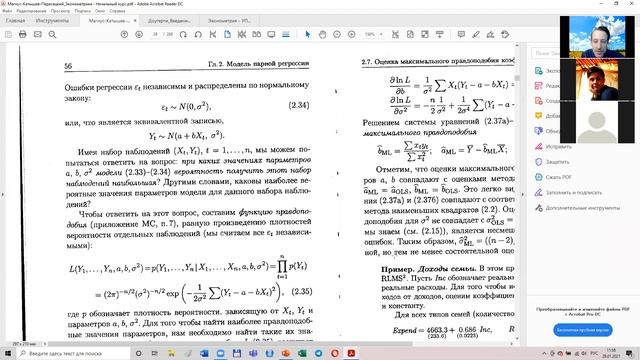Select the arrow selection tool

coord(308,35)
